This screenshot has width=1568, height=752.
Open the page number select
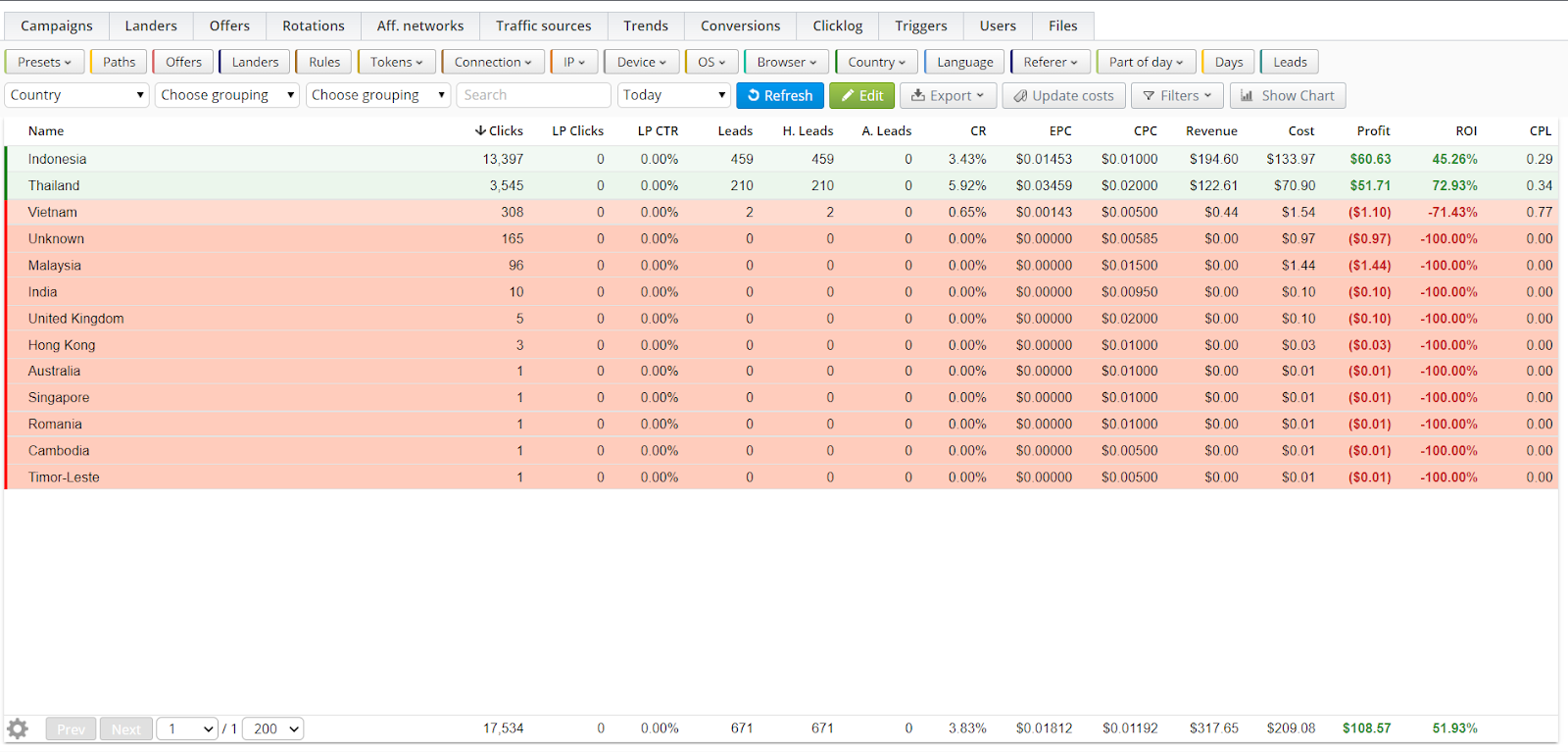pyautogui.click(x=187, y=728)
